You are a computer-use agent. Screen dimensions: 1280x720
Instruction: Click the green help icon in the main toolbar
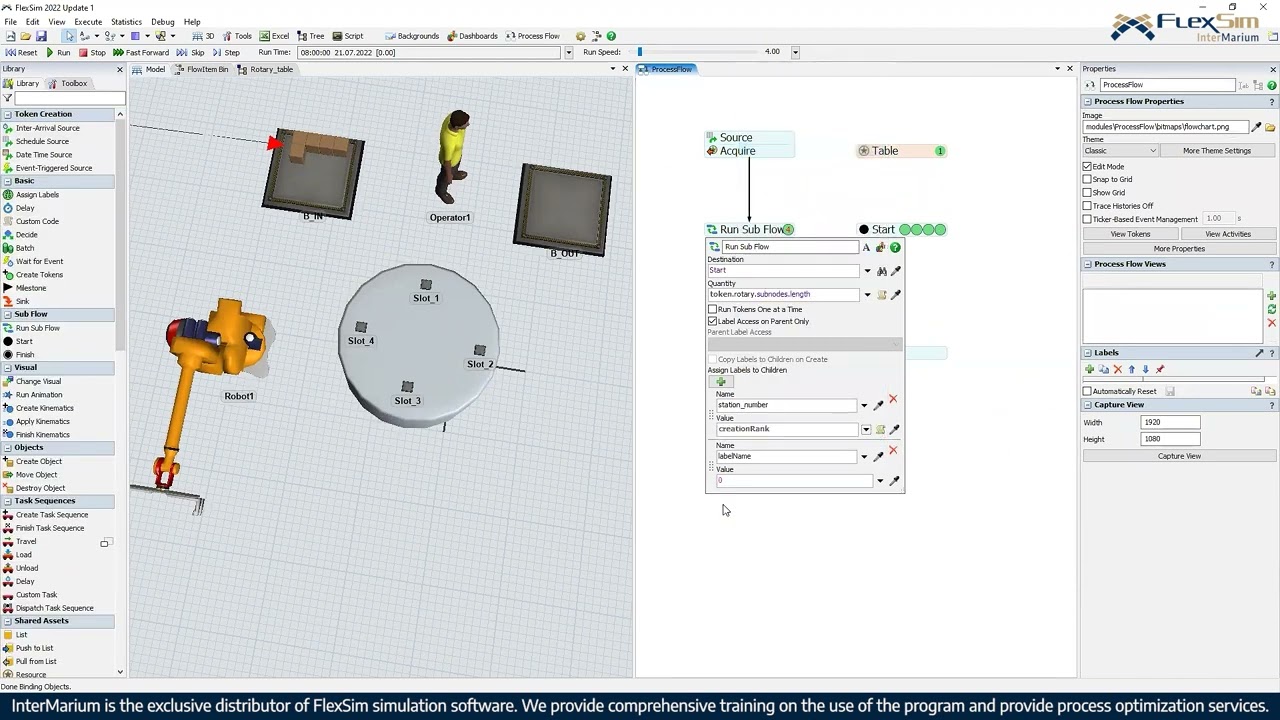pos(611,36)
